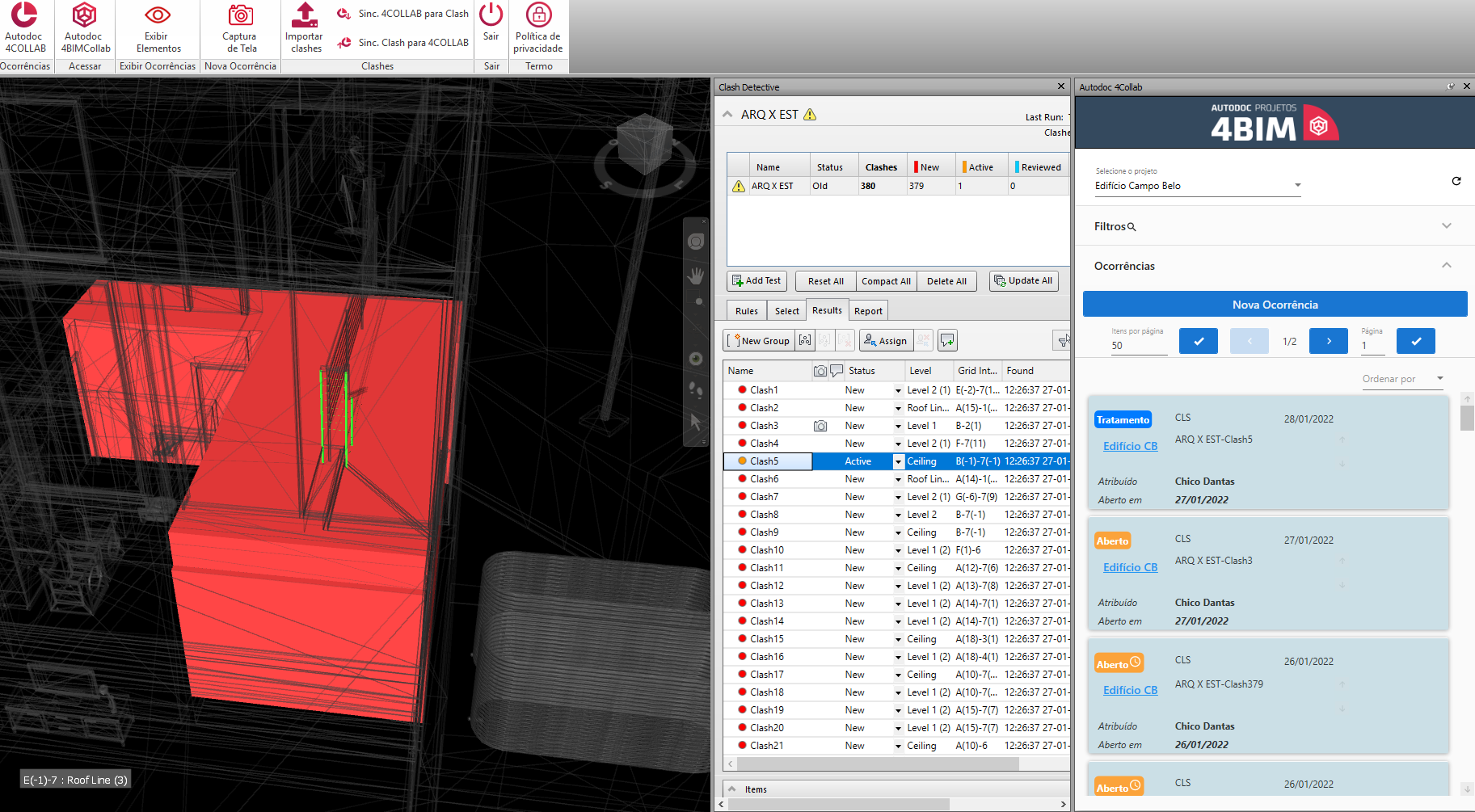Click Captura de Tela camera icon
The image size is (1475, 812).
[x=240, y=15]
